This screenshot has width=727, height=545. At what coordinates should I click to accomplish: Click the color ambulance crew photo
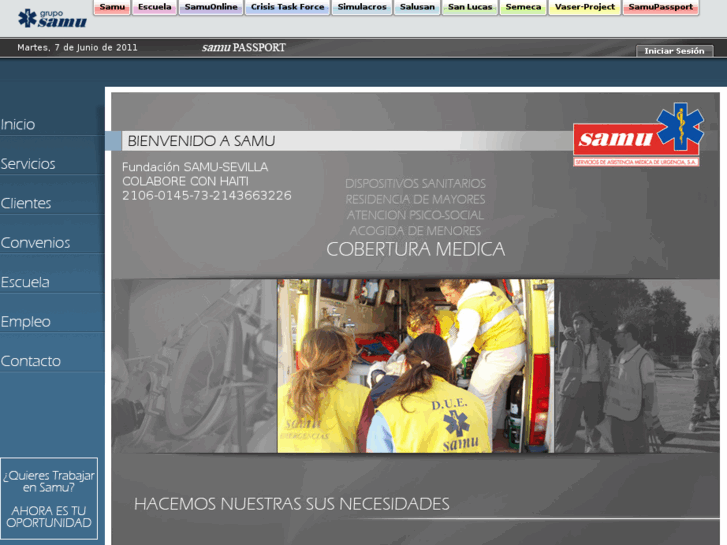point(415,365)
